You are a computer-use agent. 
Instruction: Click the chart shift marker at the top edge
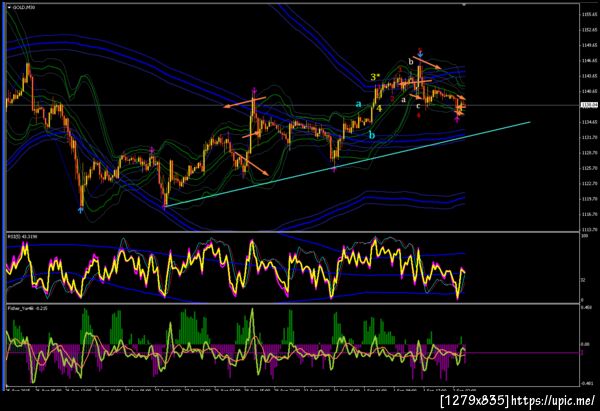(464, 5)
